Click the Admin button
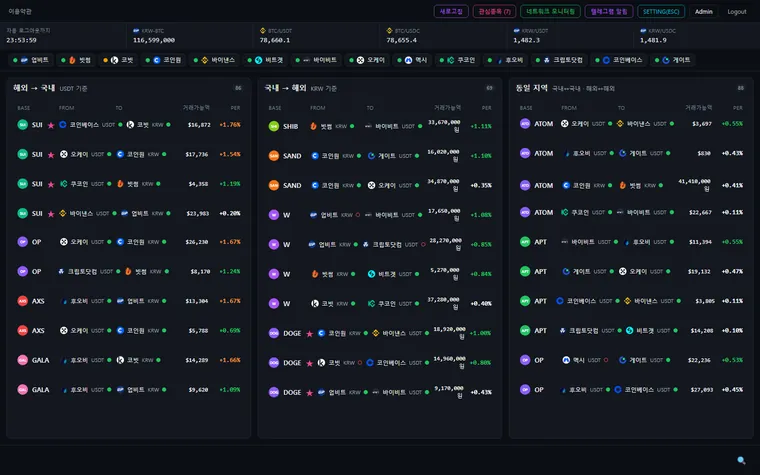 703,11
